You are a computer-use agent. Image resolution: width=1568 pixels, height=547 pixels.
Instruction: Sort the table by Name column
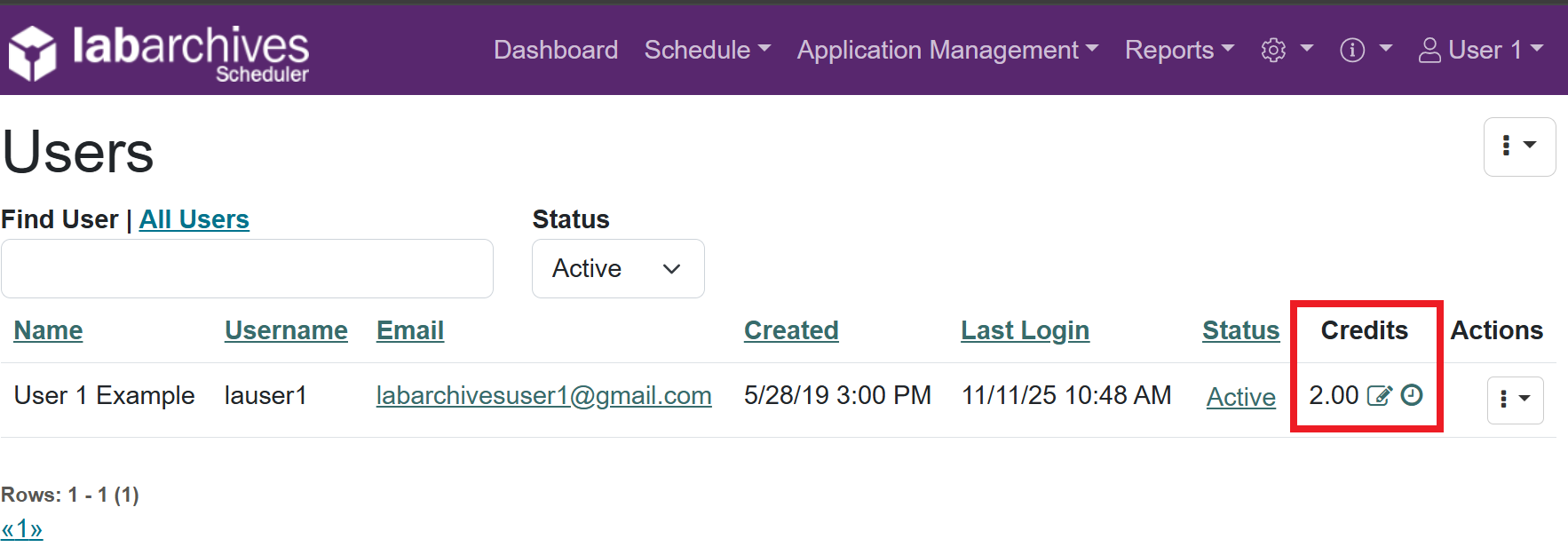point(48,330)
